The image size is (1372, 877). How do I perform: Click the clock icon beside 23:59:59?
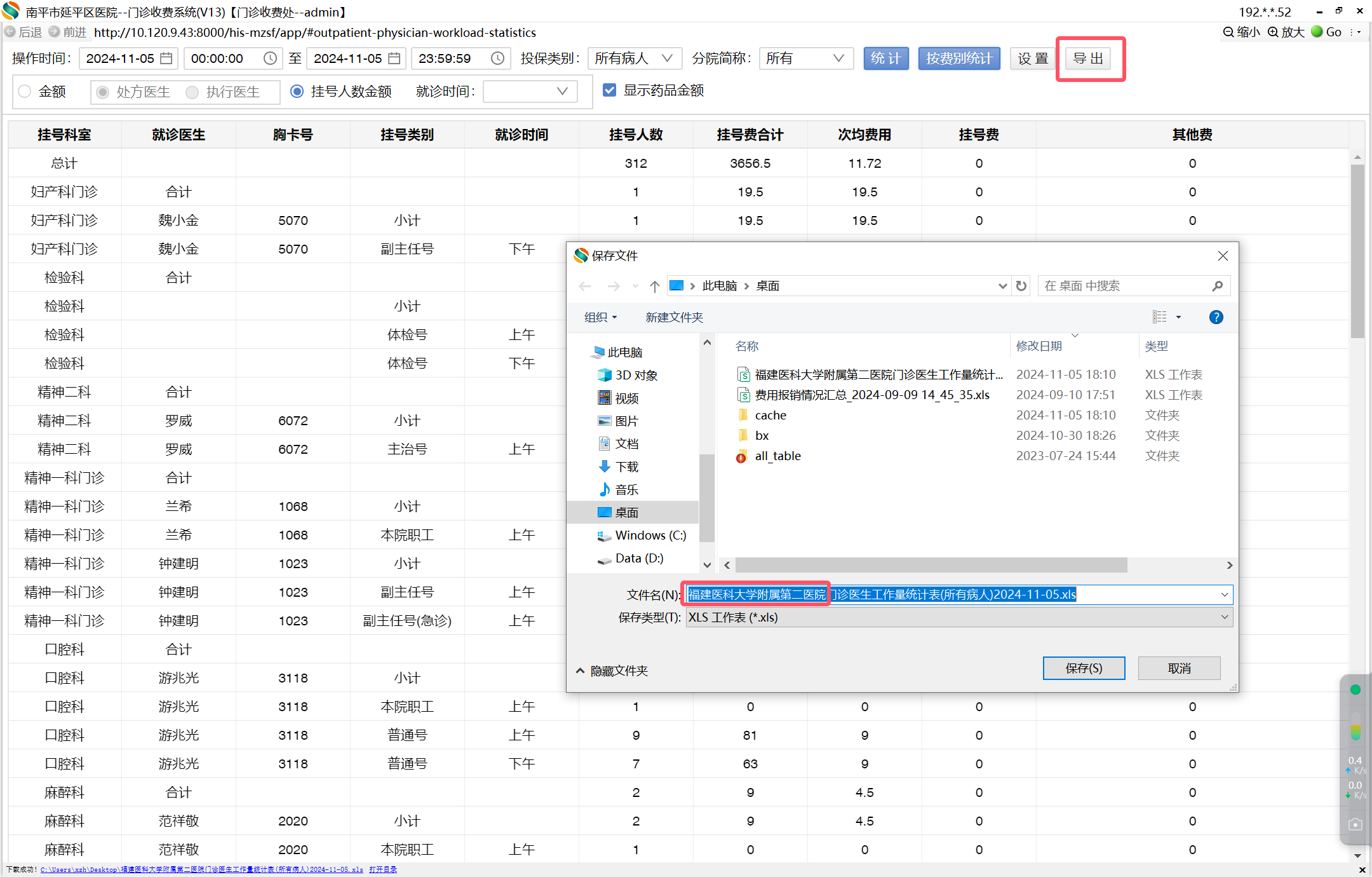[x=497, y=58]
